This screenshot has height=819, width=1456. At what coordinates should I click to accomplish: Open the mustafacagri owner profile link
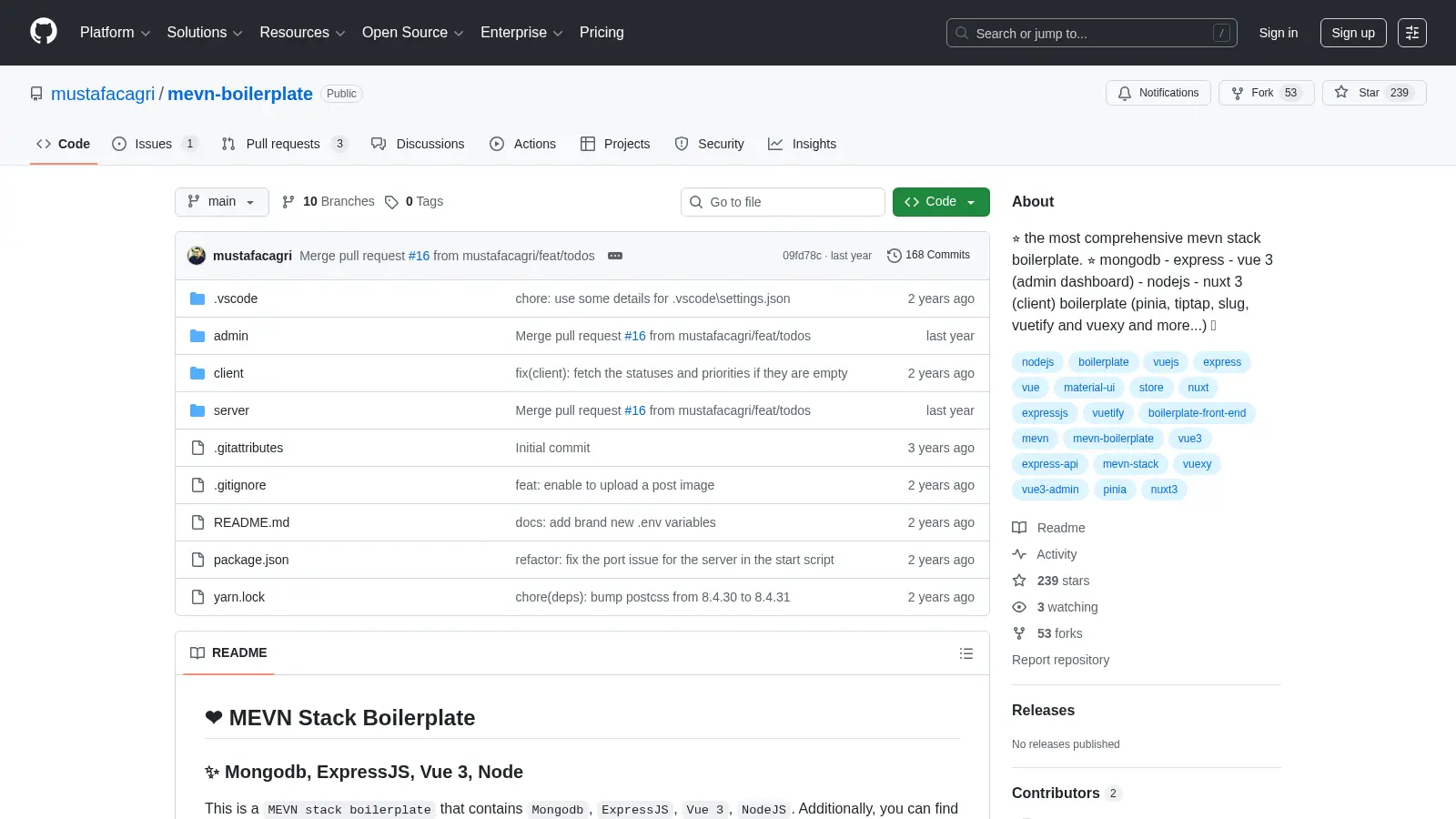click(103, 94)
